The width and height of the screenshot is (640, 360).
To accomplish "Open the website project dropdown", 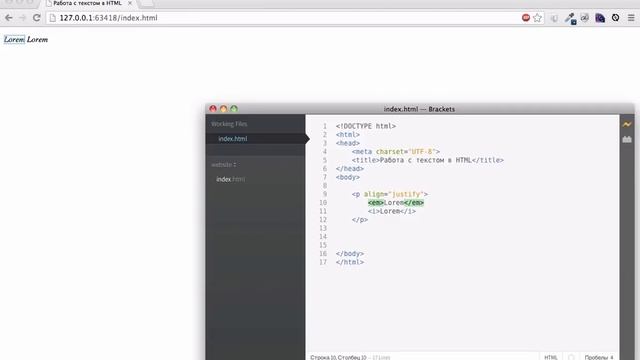I will tap(224, 165).
